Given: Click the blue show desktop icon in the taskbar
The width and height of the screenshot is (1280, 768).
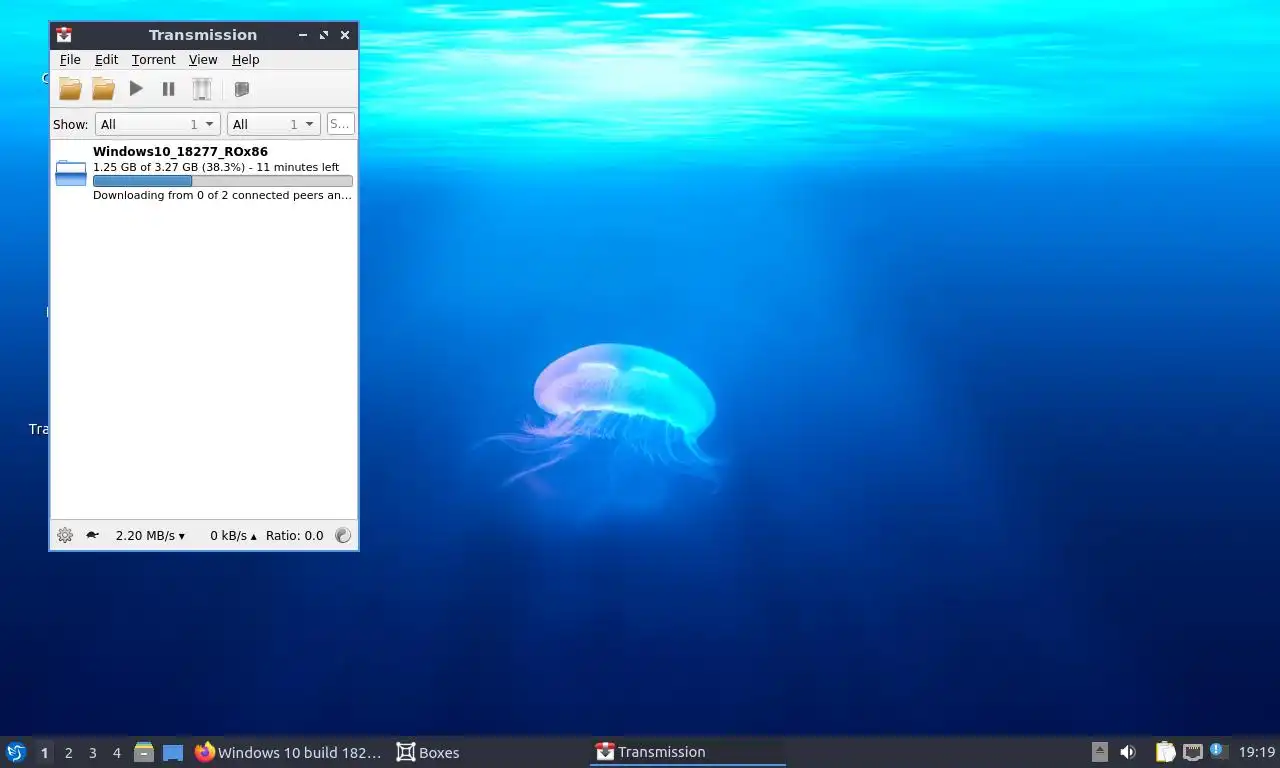Looking at the screenshot, I should (x=173, y=752).
